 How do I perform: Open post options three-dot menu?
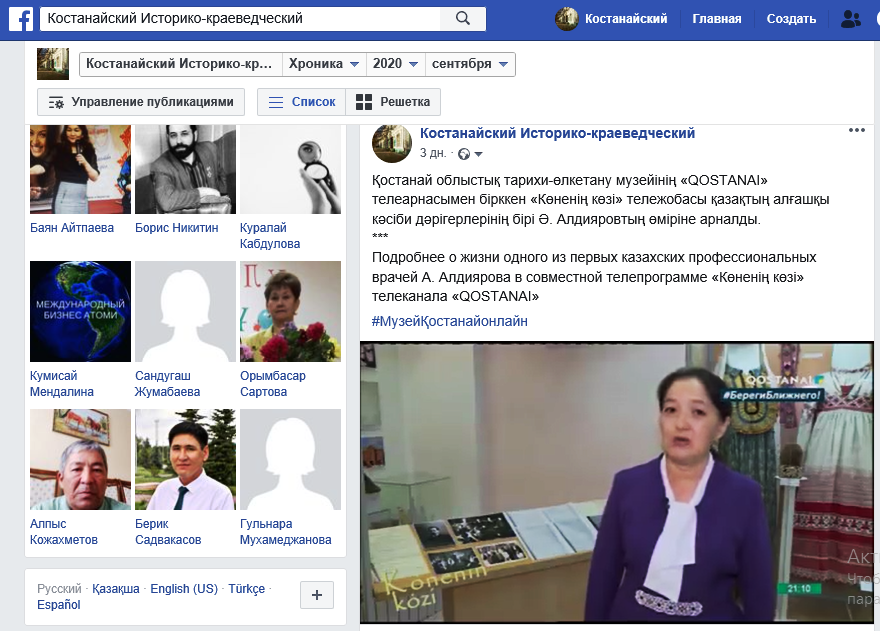tap(857, 131)
